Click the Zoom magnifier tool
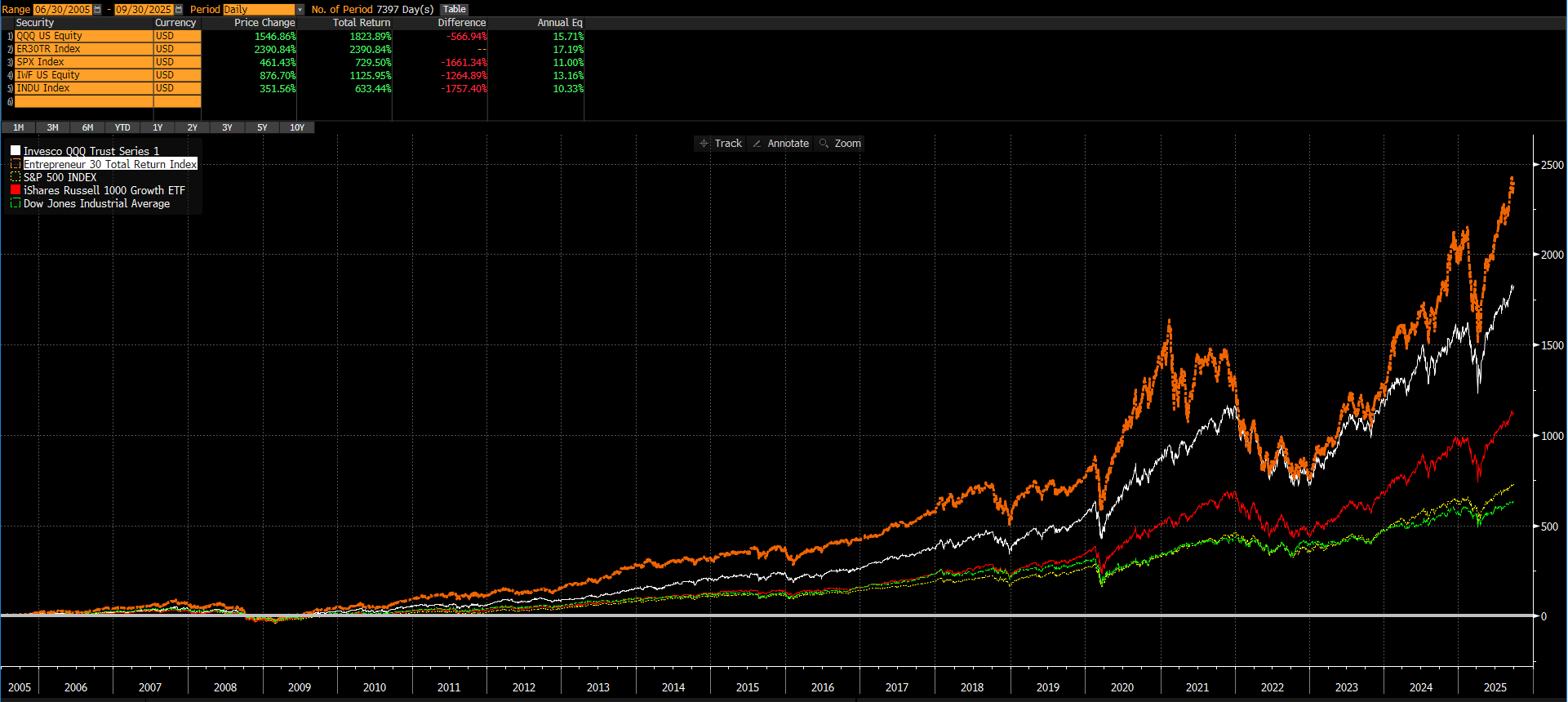 coord(840,144)
